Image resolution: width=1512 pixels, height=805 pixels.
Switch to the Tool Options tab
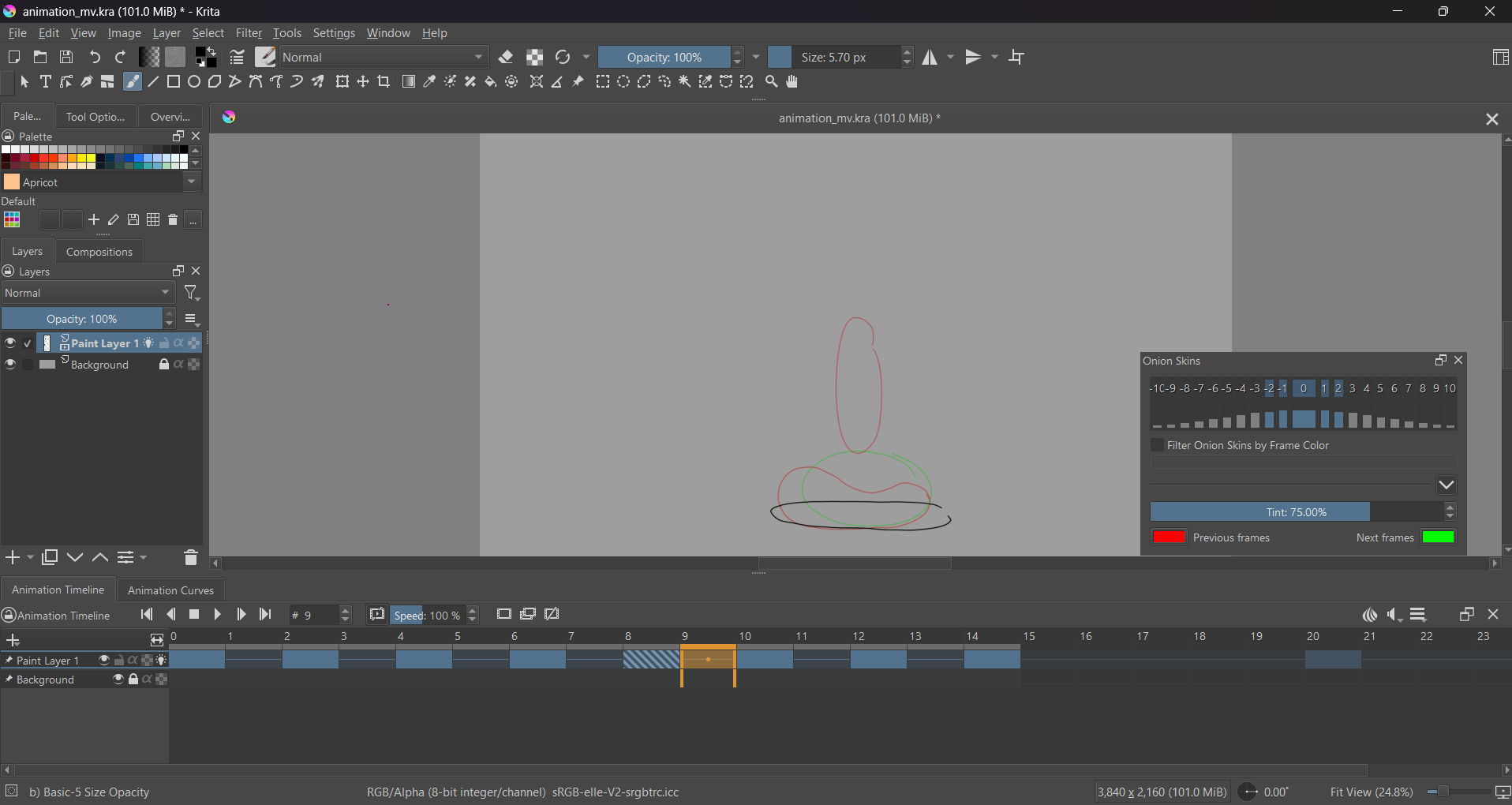point(95,117)
